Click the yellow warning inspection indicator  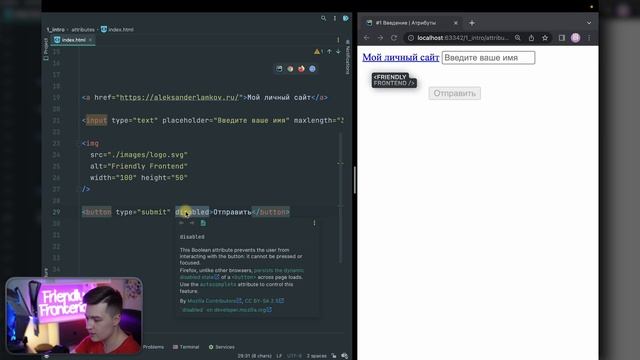(x=318, y=51)
